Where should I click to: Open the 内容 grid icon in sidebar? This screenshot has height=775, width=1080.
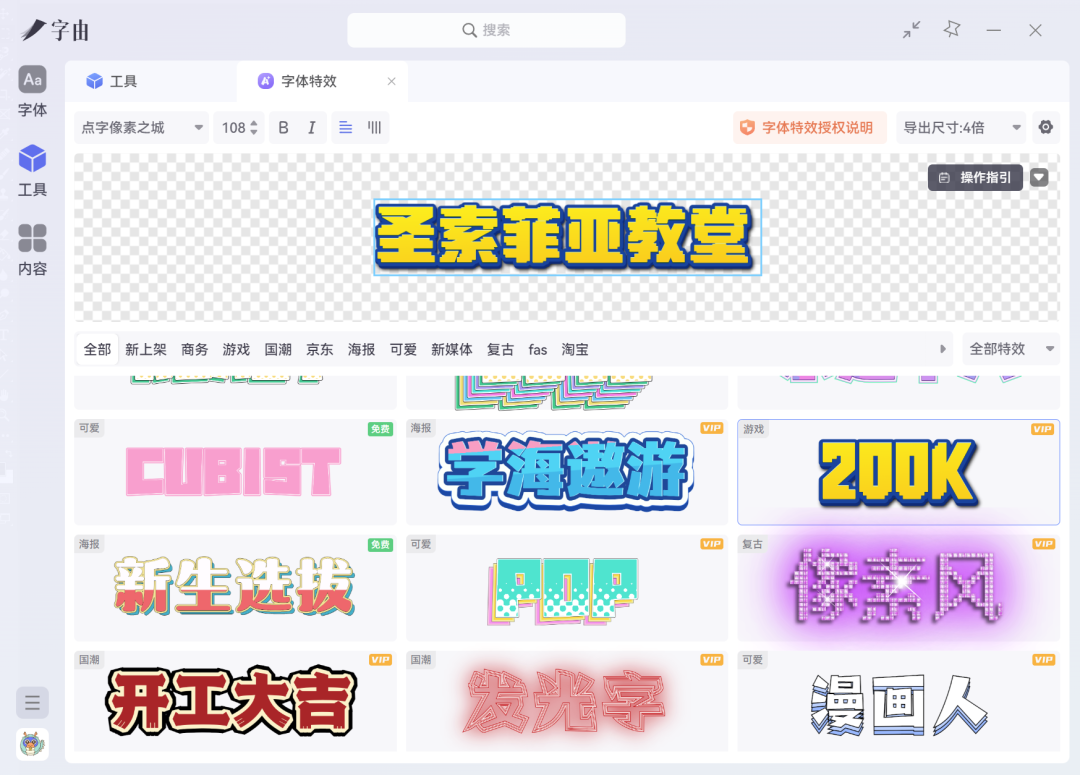[x=32, y=239]
